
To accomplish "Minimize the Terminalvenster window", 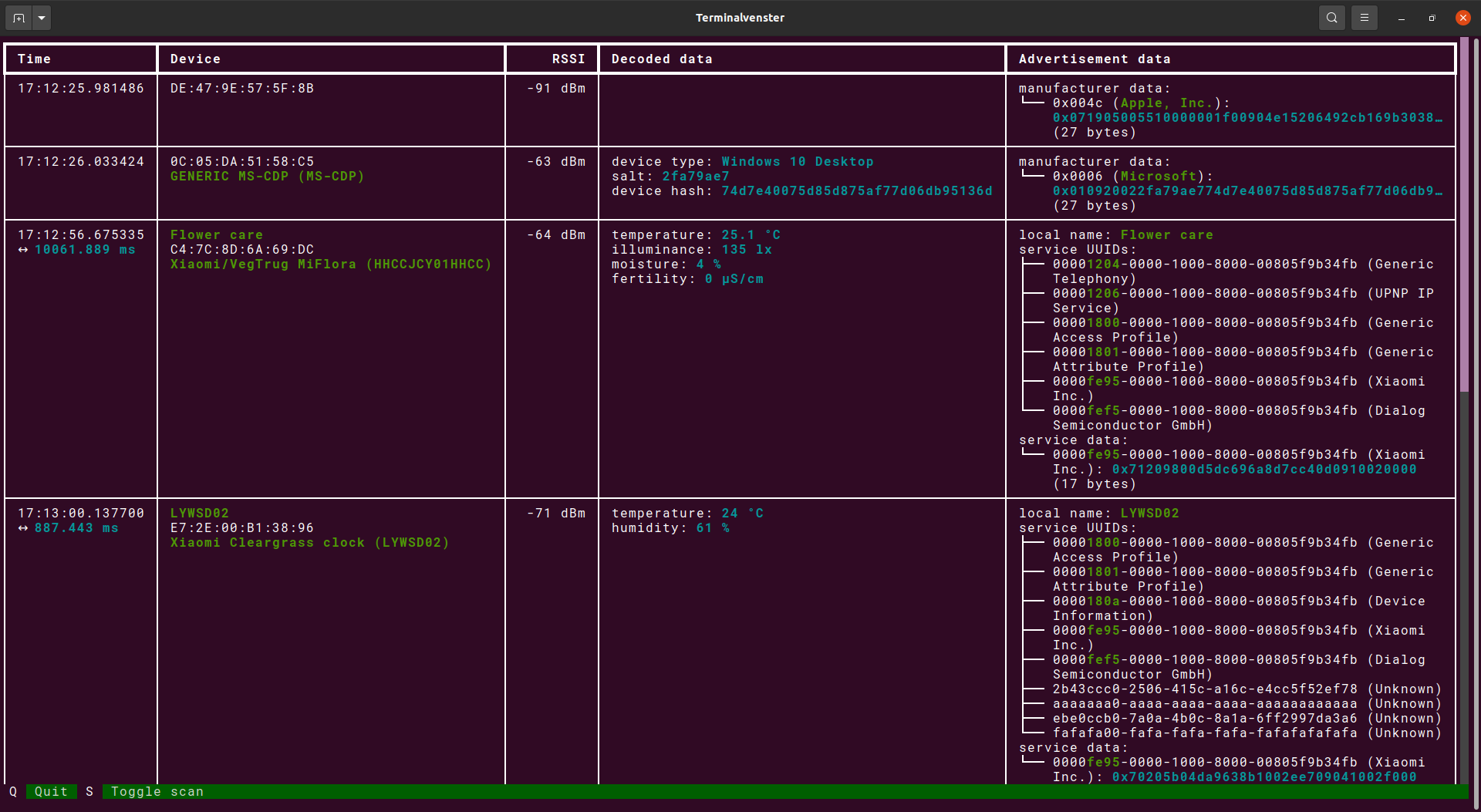I will 1402,18.
